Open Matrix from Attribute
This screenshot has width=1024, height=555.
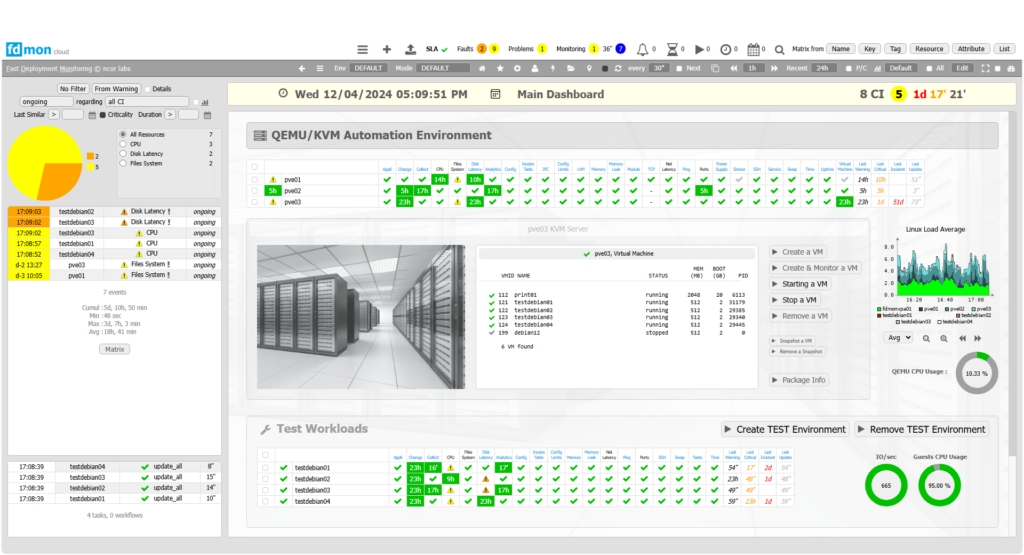(971, 49)
